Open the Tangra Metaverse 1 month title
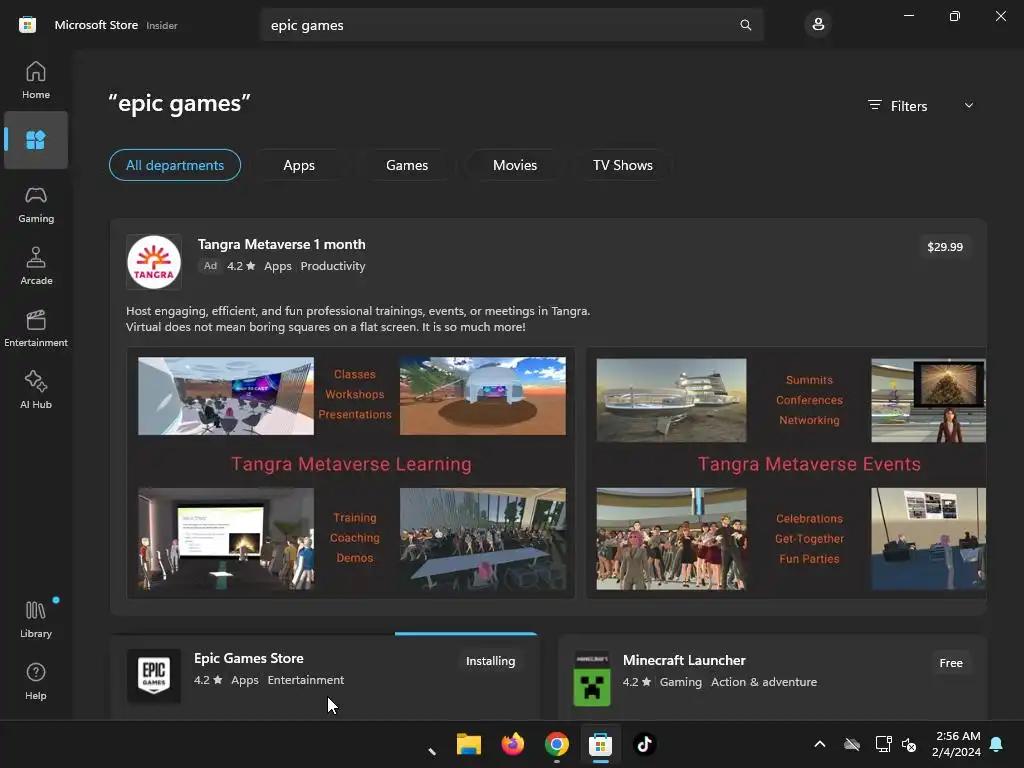 [x=281, y=244]
